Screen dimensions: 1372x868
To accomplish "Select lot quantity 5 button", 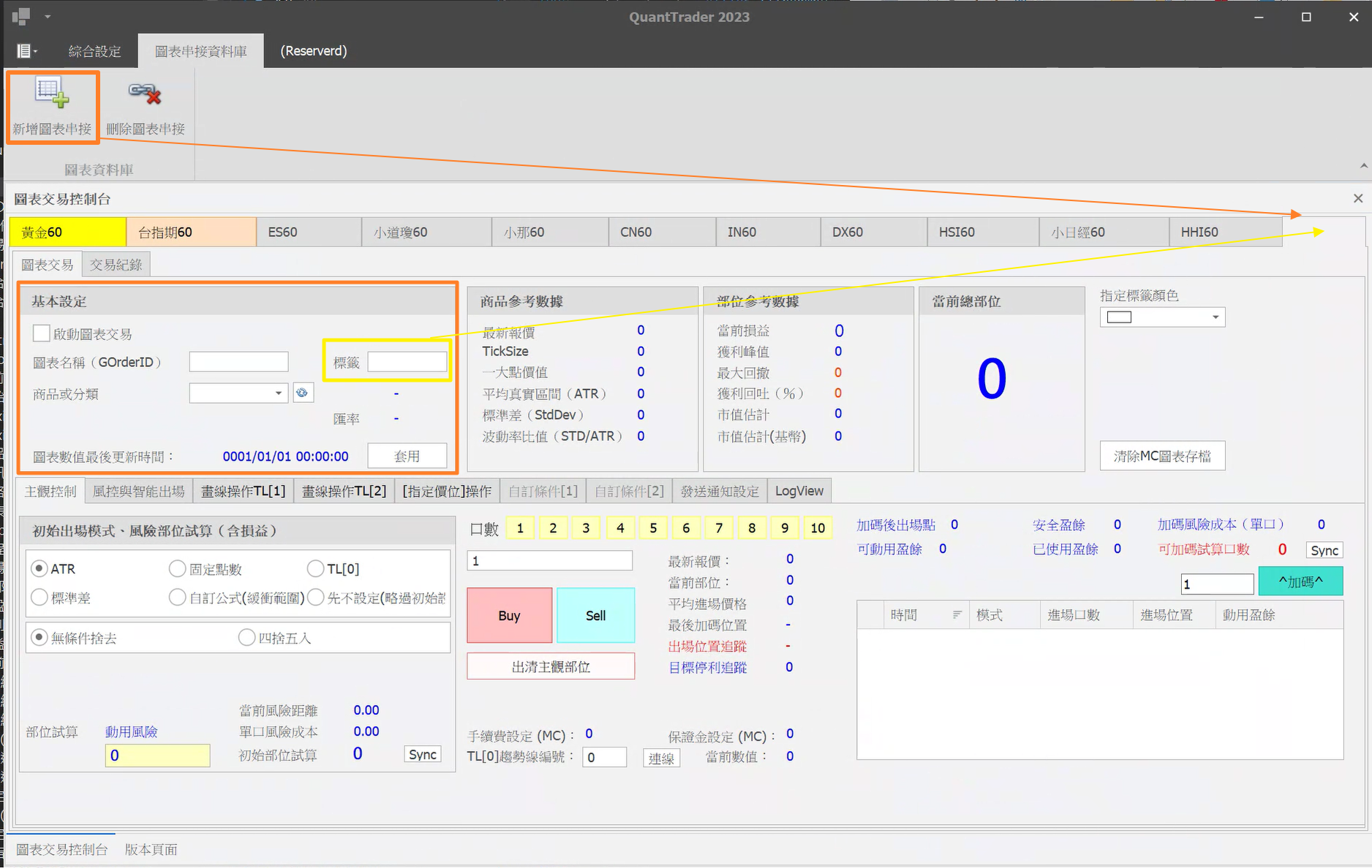I will [653, 528].
